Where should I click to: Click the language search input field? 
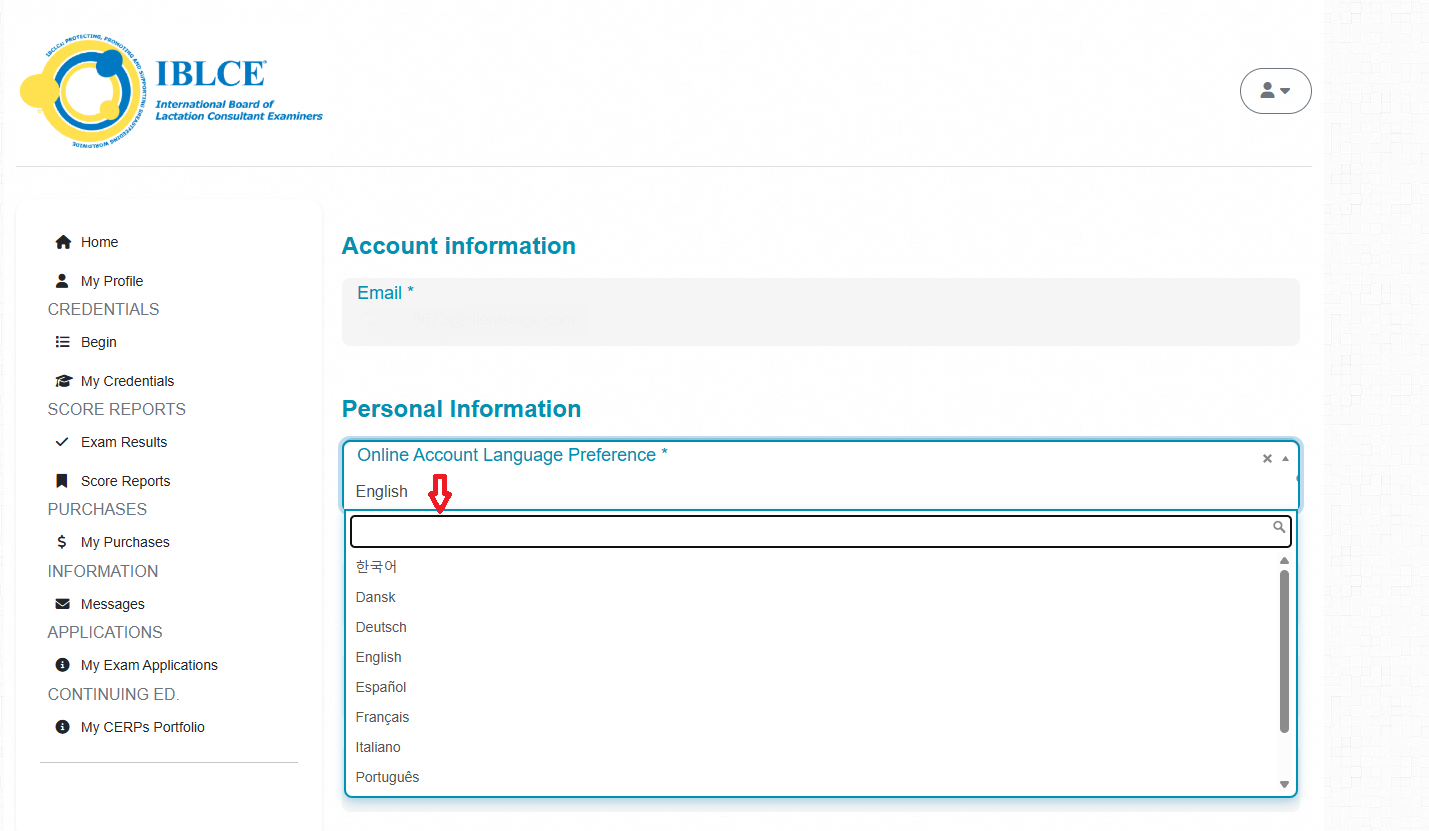tap(810, 531)
